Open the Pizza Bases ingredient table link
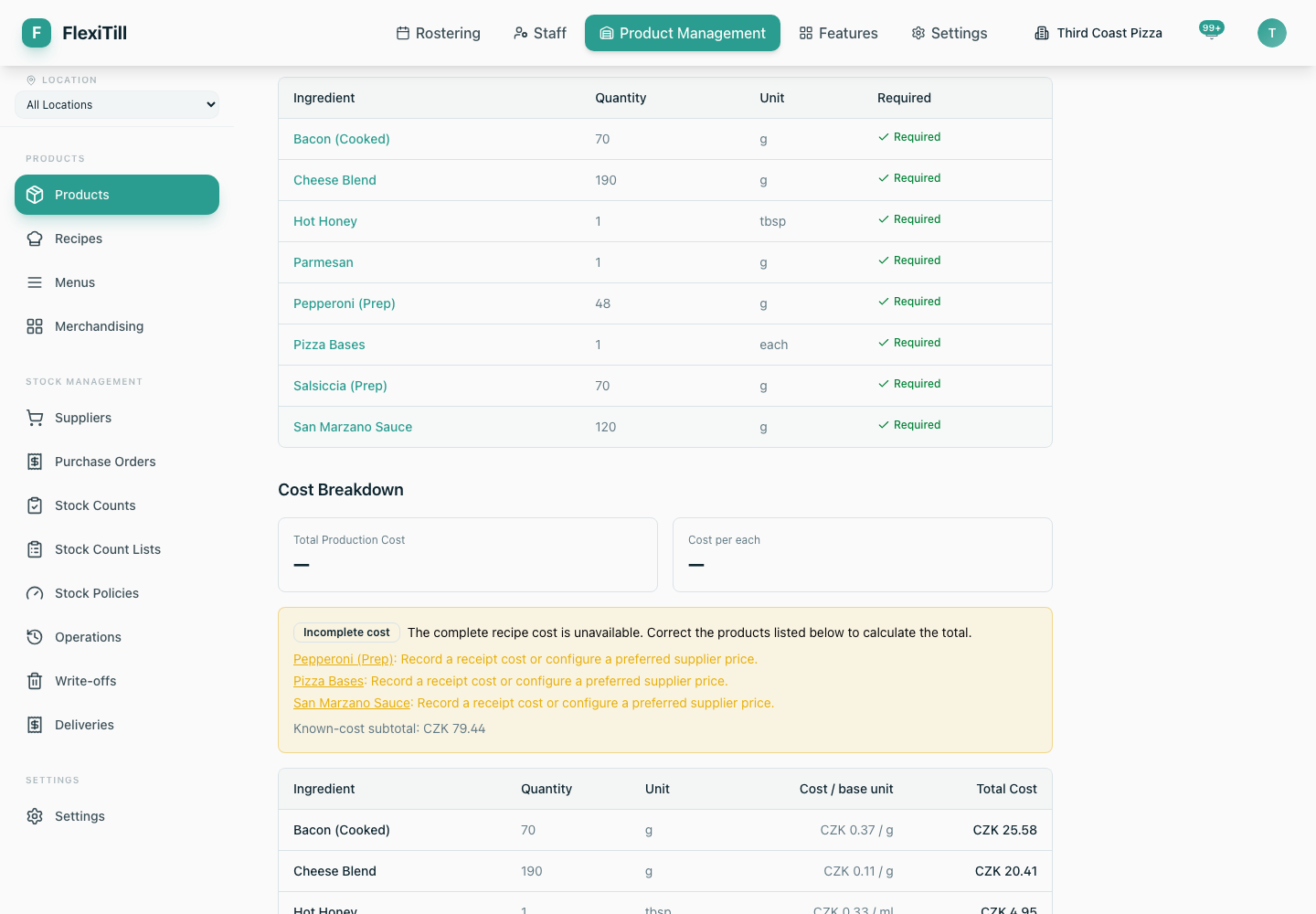 [x=329, y=345]
